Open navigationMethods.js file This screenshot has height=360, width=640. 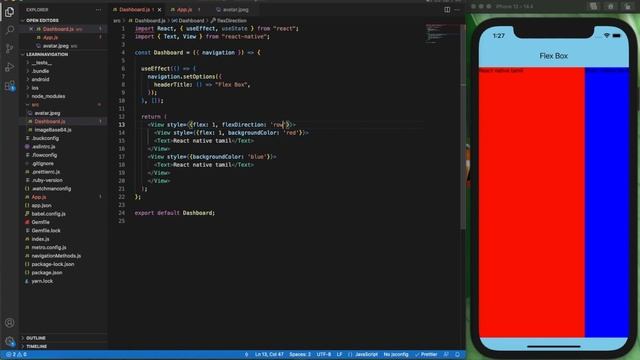pos(56,256)
